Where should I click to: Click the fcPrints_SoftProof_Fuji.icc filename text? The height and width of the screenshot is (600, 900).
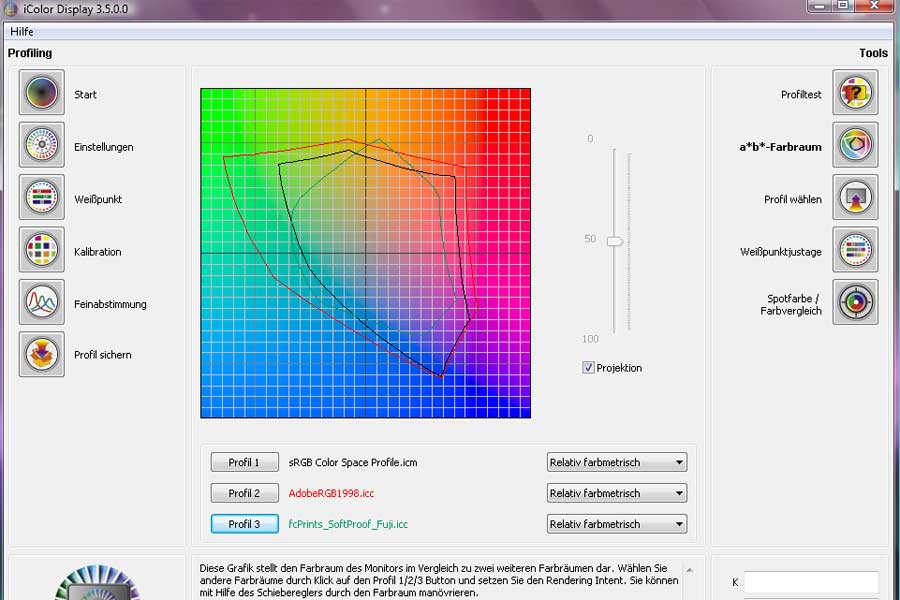348,524
